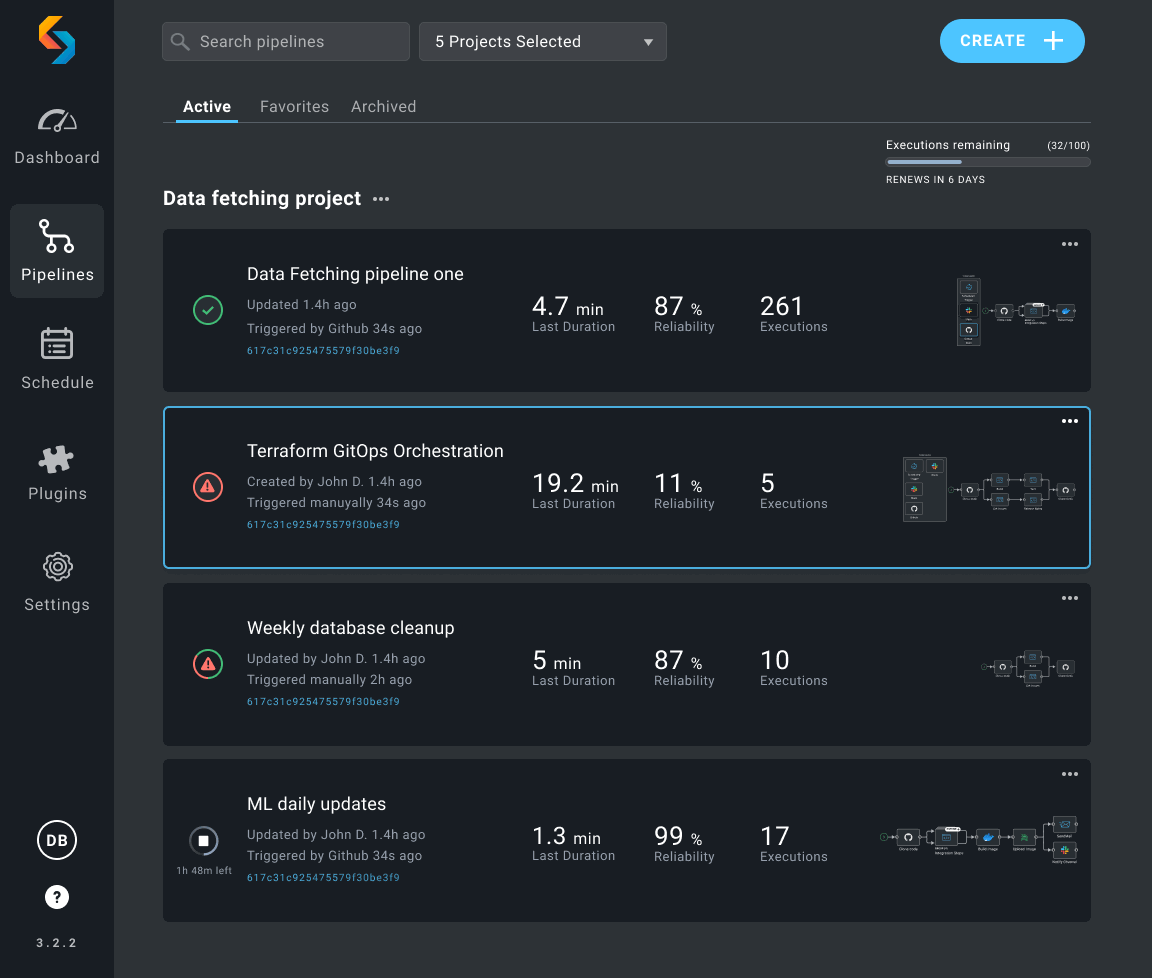Go to Plugins puzzle icon
Image resolution: width=1152 pixels, height=978 pixels.
pyautogui.click(x=57, y=459)
